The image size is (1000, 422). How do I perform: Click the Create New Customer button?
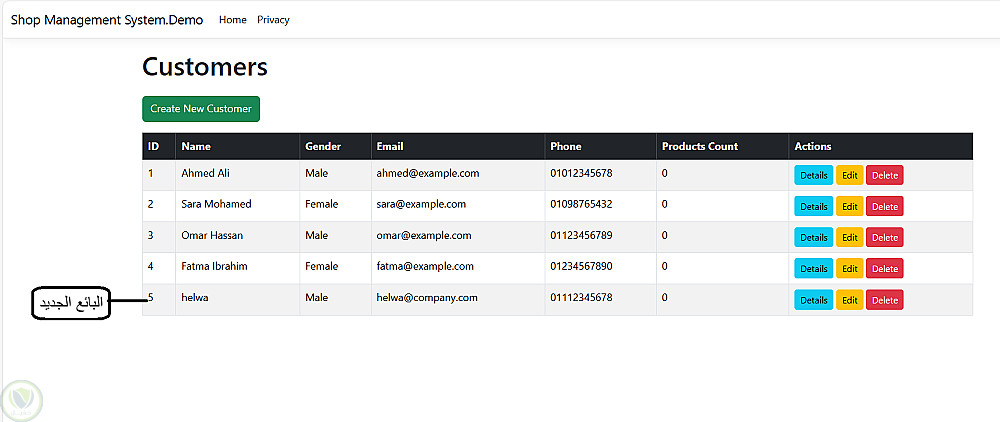pyautogui.click(x=201, y=109)
